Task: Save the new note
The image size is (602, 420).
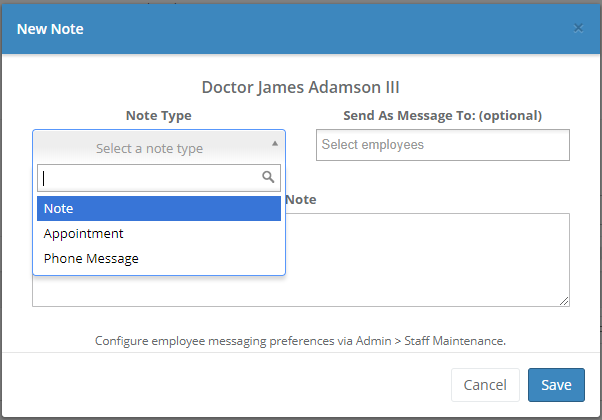Action: point(556,385)
